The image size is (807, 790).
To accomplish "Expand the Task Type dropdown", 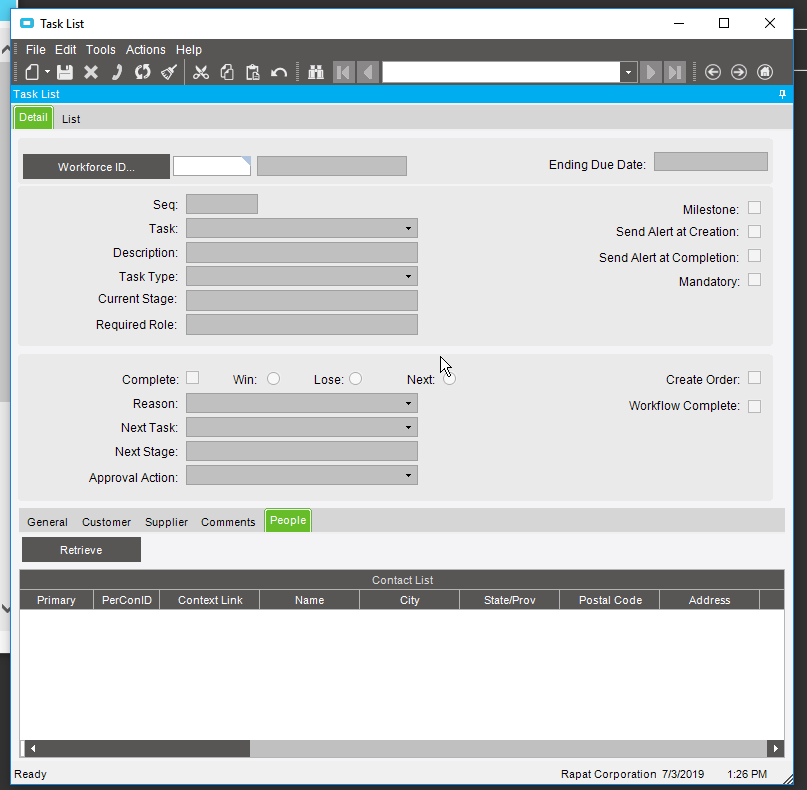I will tap(408, 276).
